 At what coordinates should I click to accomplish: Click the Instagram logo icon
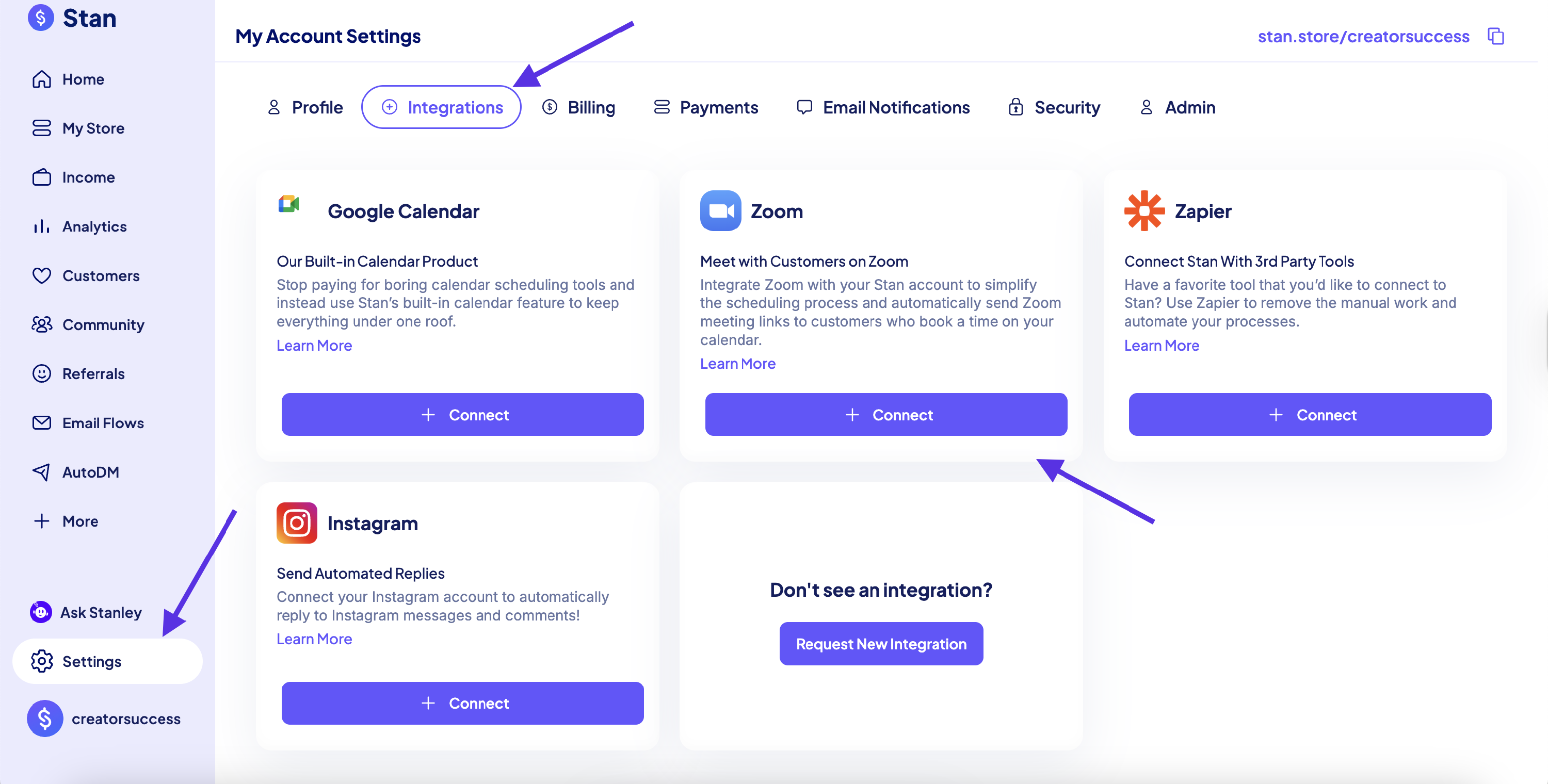[296, 522]
